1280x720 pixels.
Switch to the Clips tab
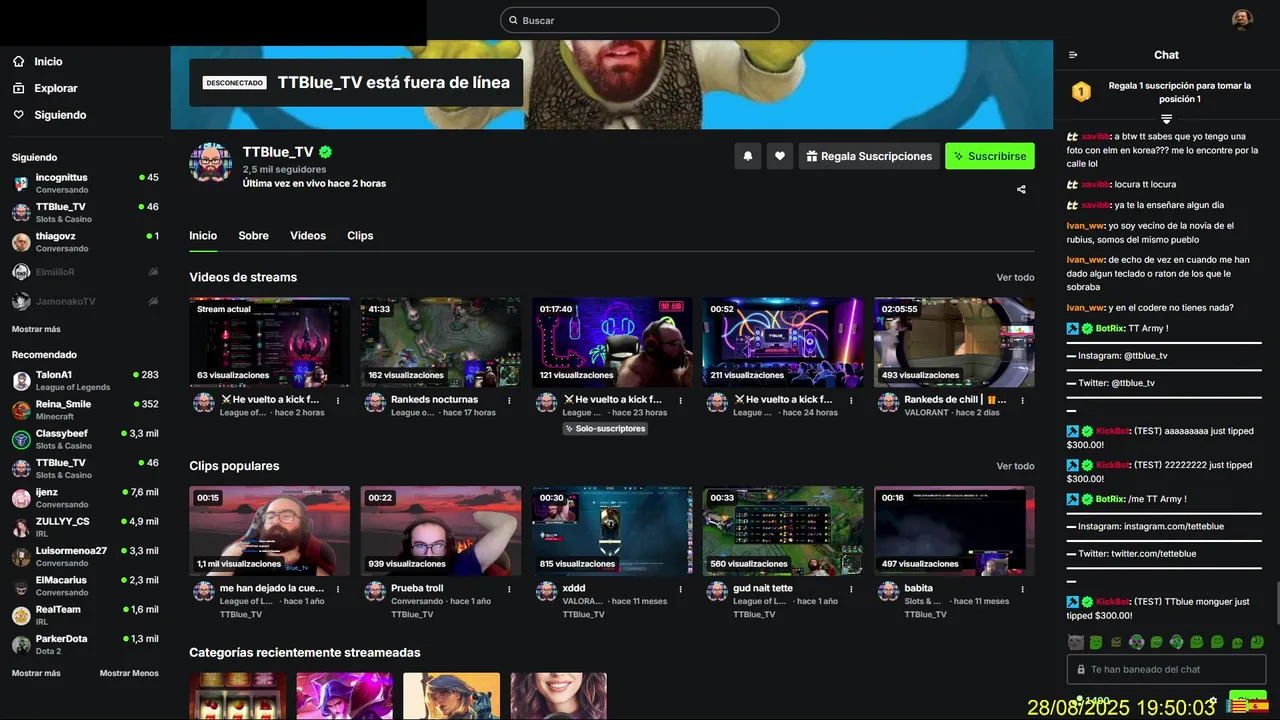click(x=360, y=236)
